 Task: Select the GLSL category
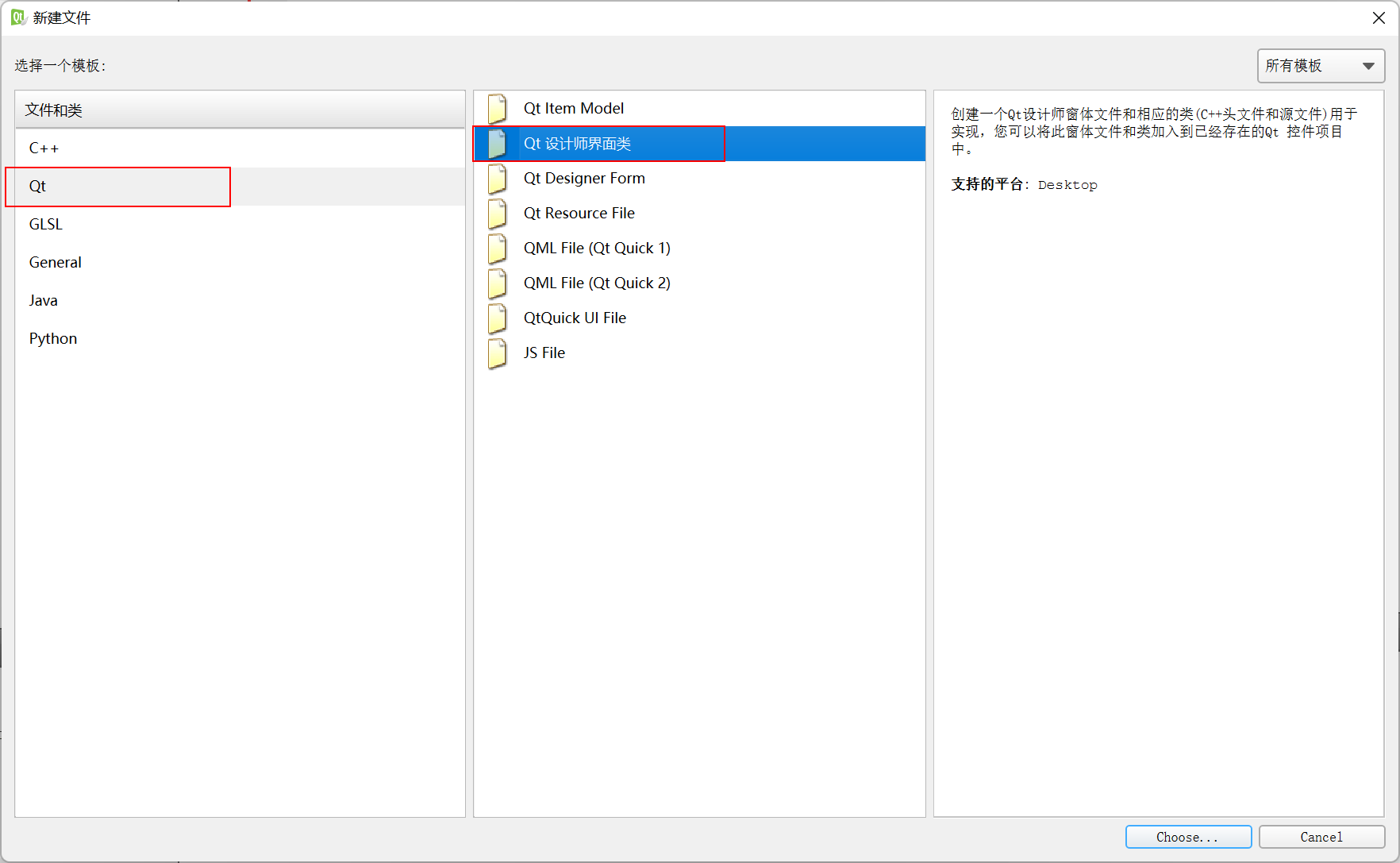pyautogui.click(x=240, y=225)
